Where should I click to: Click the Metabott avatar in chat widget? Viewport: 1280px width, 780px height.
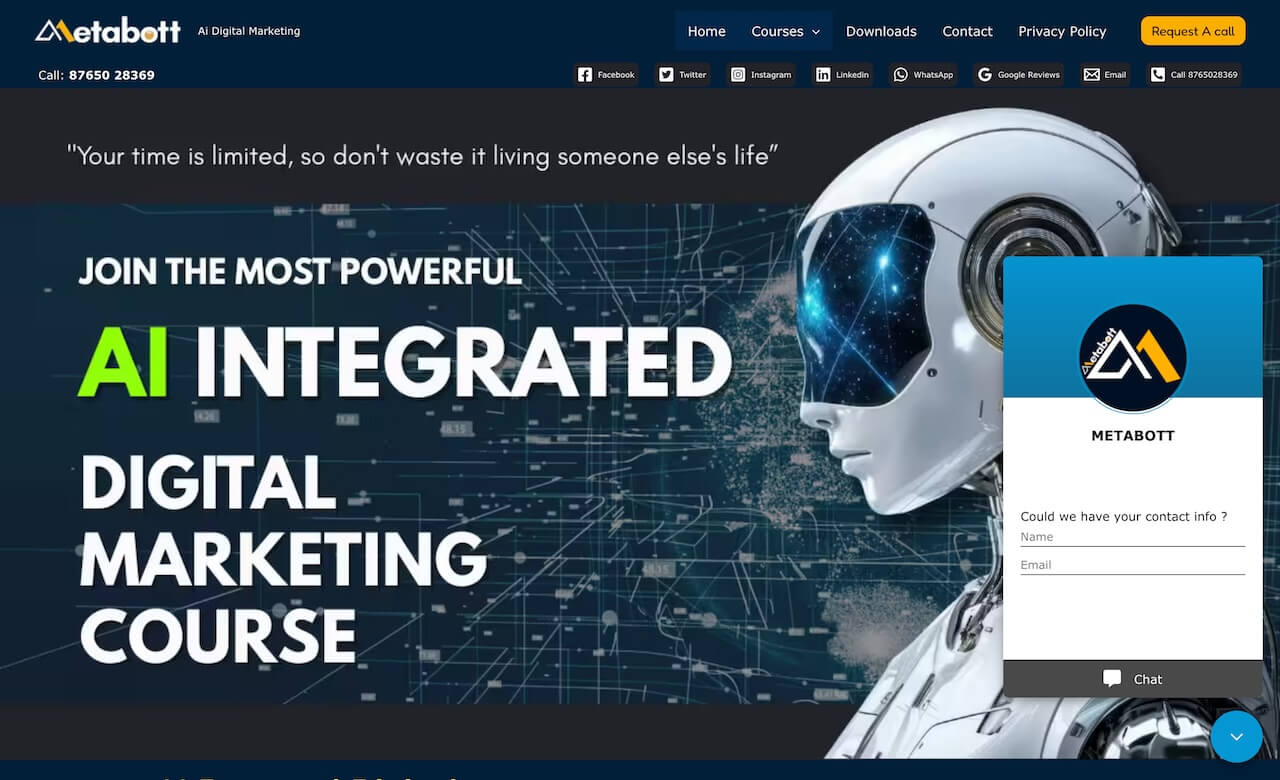(1133, 358)
